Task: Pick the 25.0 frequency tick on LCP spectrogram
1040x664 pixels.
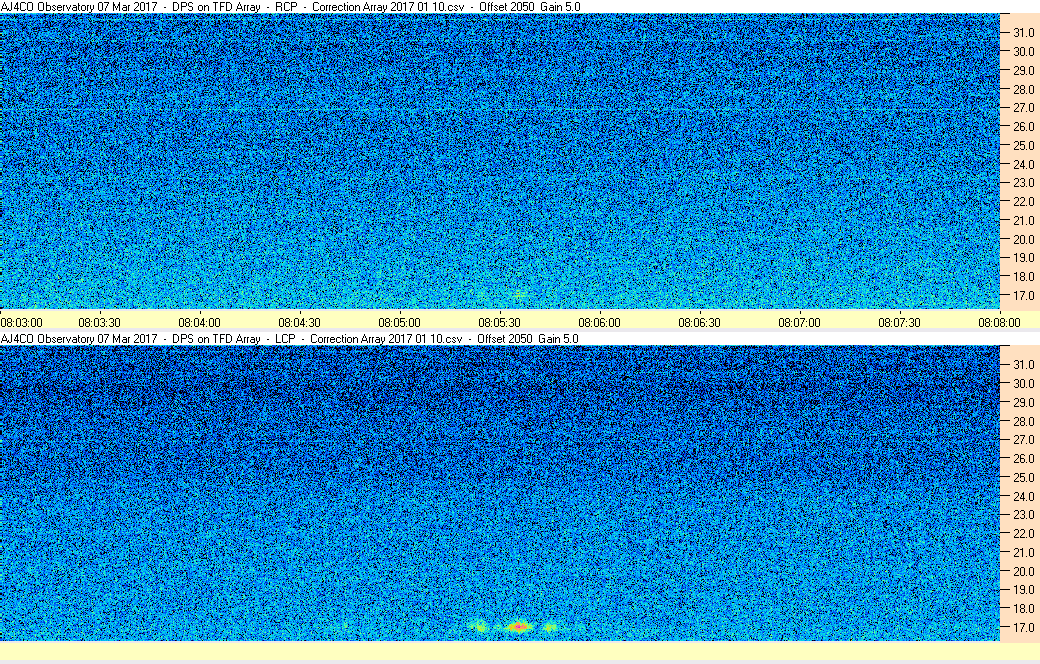Action: click(x=1023, y=478)
